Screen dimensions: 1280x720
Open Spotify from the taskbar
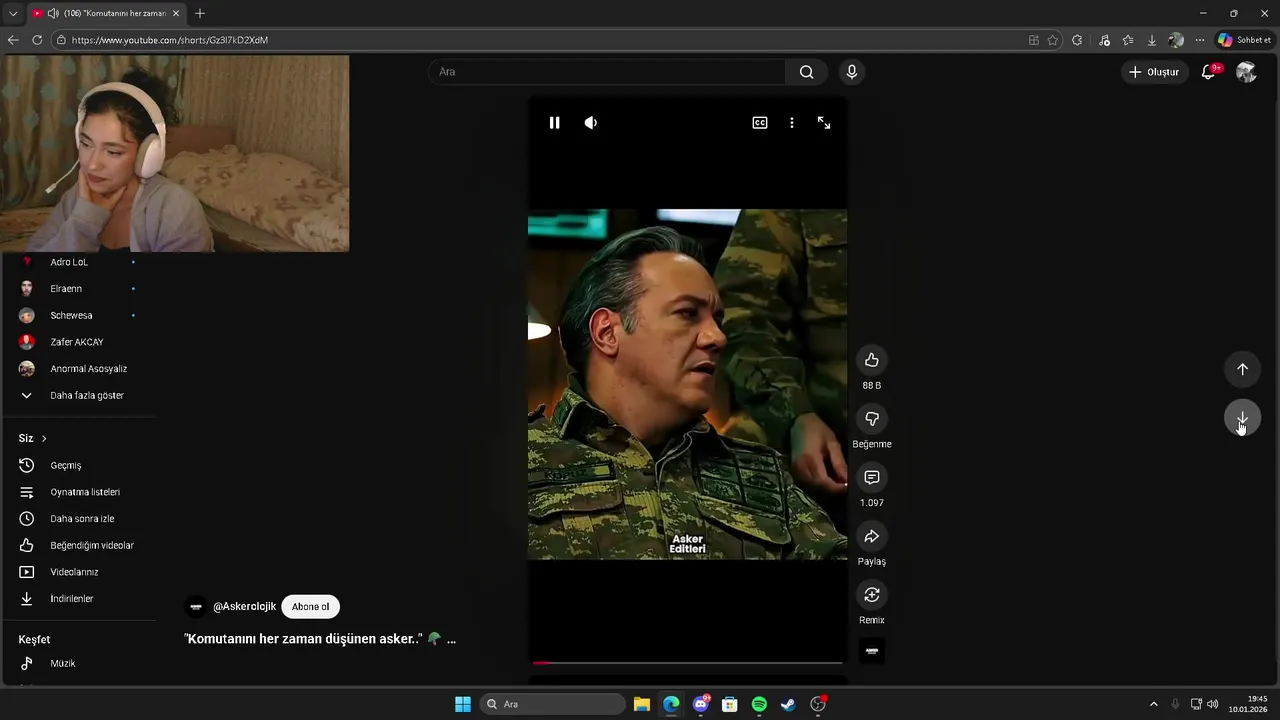pos(759,704)
